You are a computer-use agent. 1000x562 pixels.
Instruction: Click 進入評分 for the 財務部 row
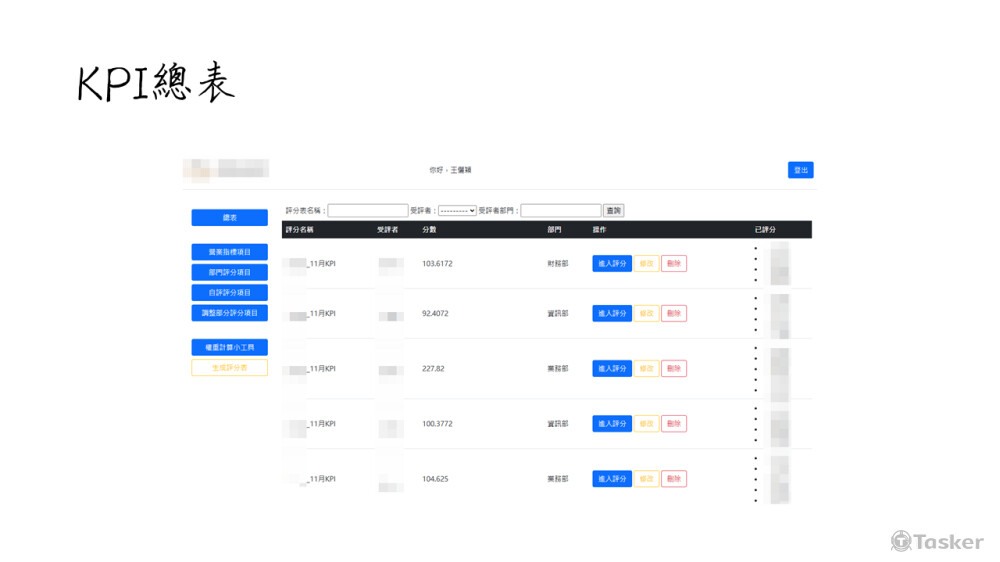pos(611,264)
